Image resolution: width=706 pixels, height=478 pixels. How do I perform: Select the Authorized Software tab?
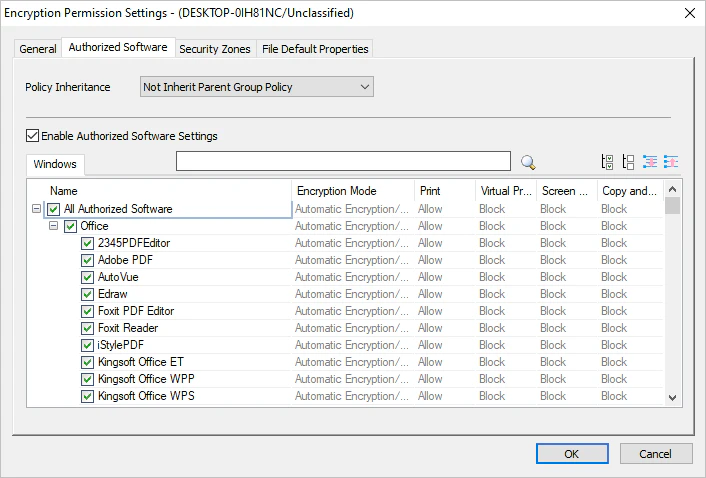point(118,47)
